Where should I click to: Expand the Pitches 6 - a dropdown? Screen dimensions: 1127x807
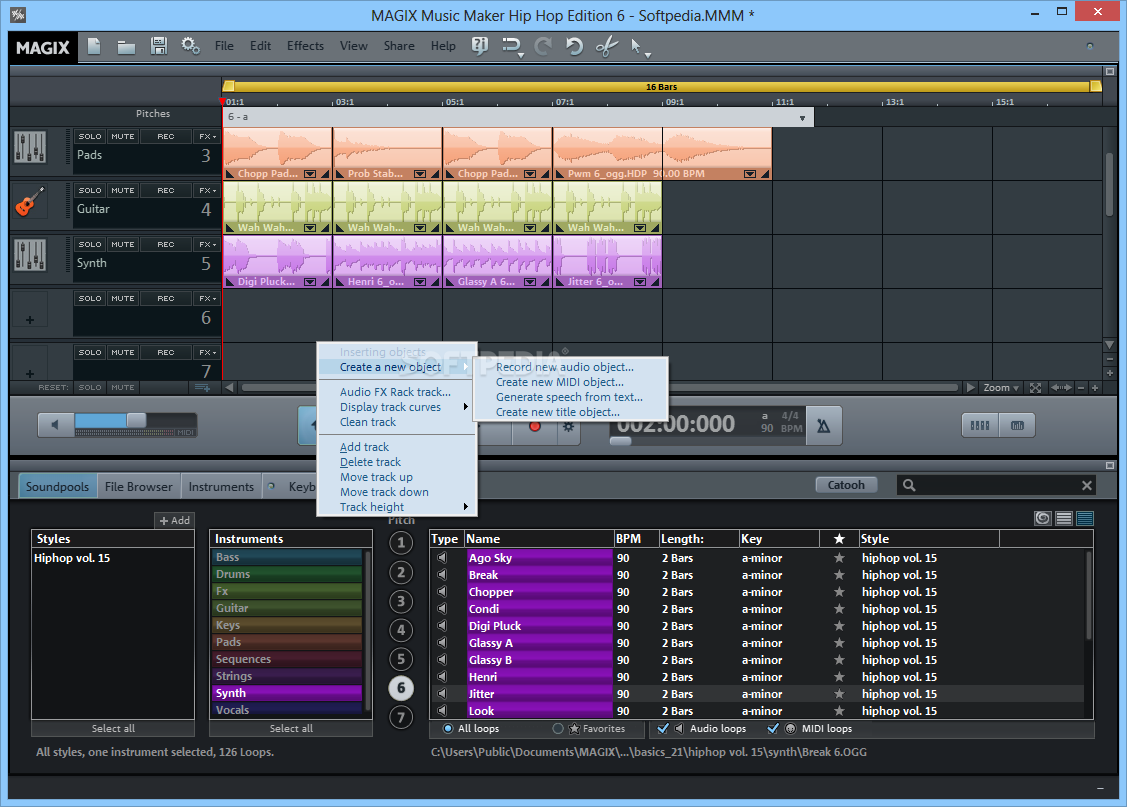(802, 118)
